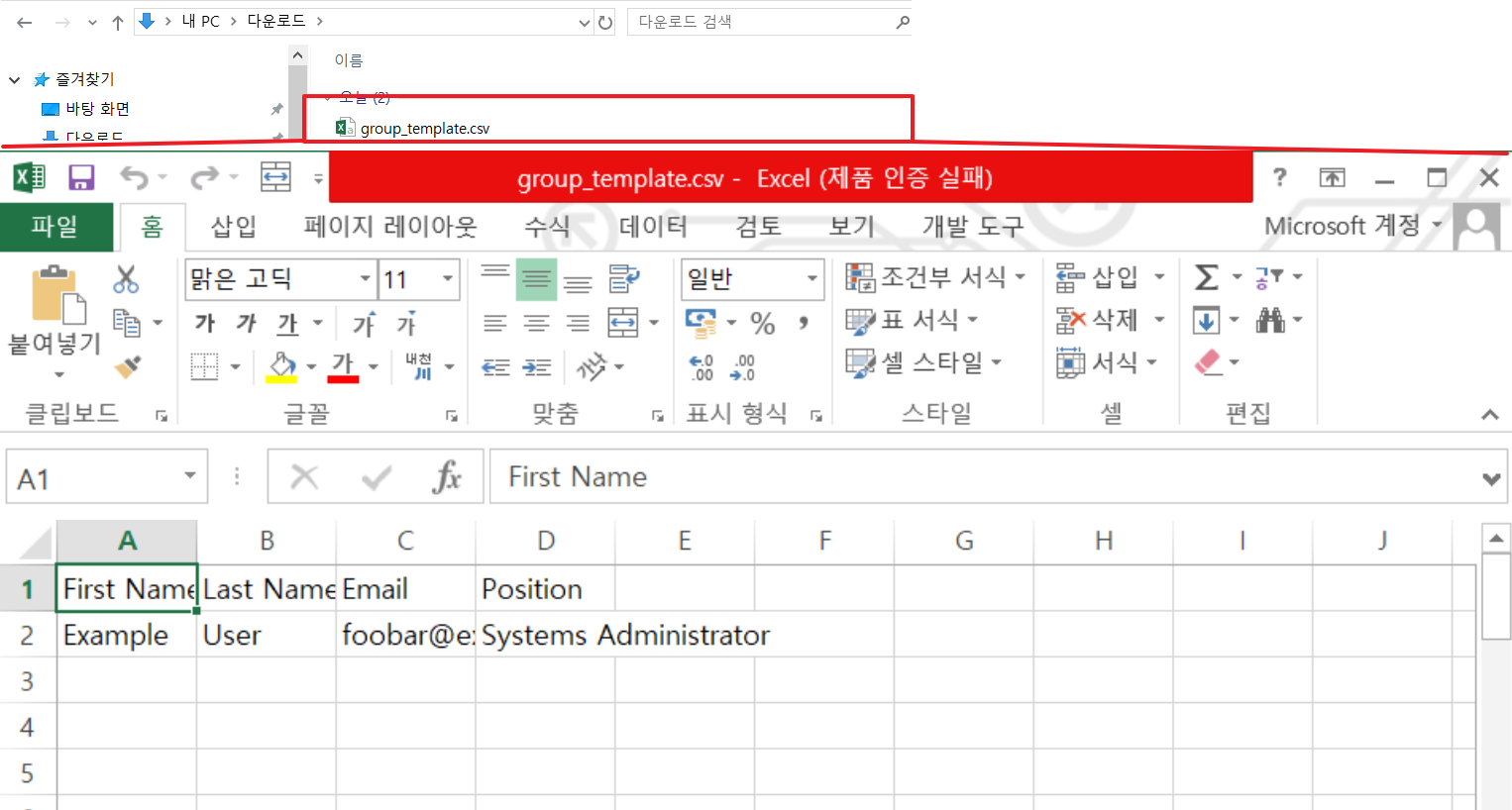Toggle bold formatting (가)
The width and height of the screenshot is (1512, 810).
click(x=205, y=323)
